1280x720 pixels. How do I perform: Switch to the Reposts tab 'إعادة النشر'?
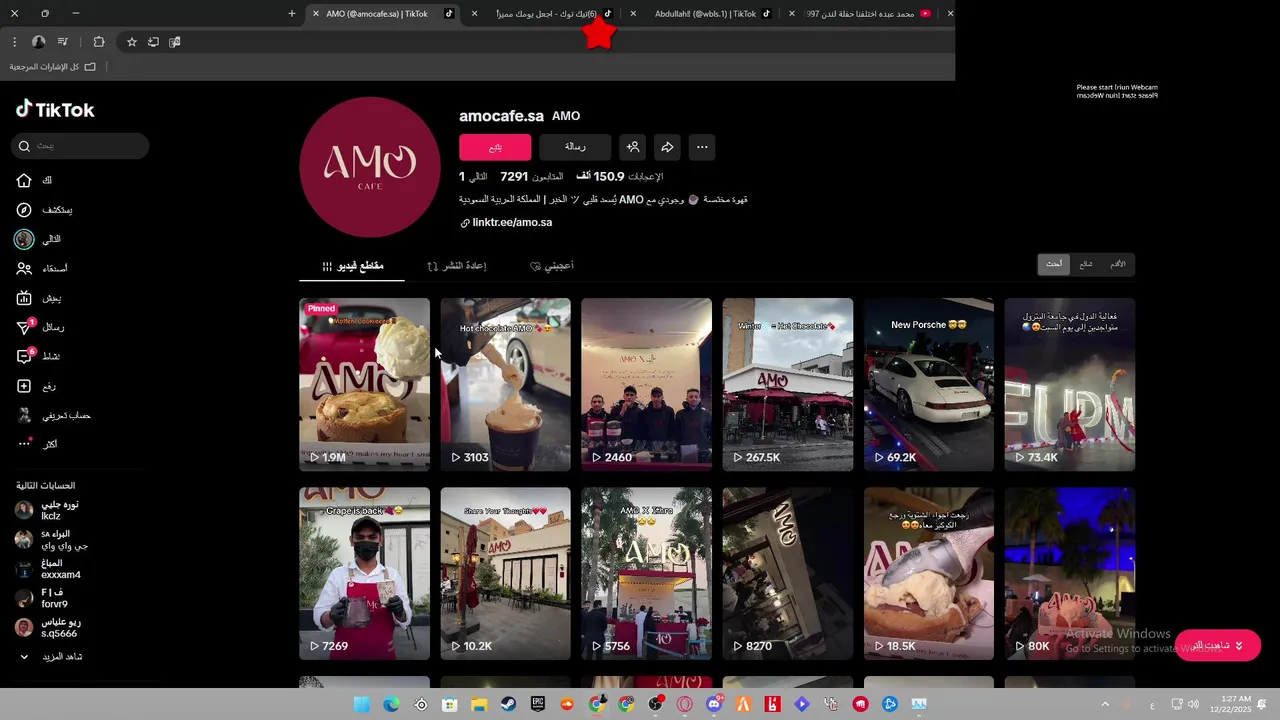coord(456,266)
